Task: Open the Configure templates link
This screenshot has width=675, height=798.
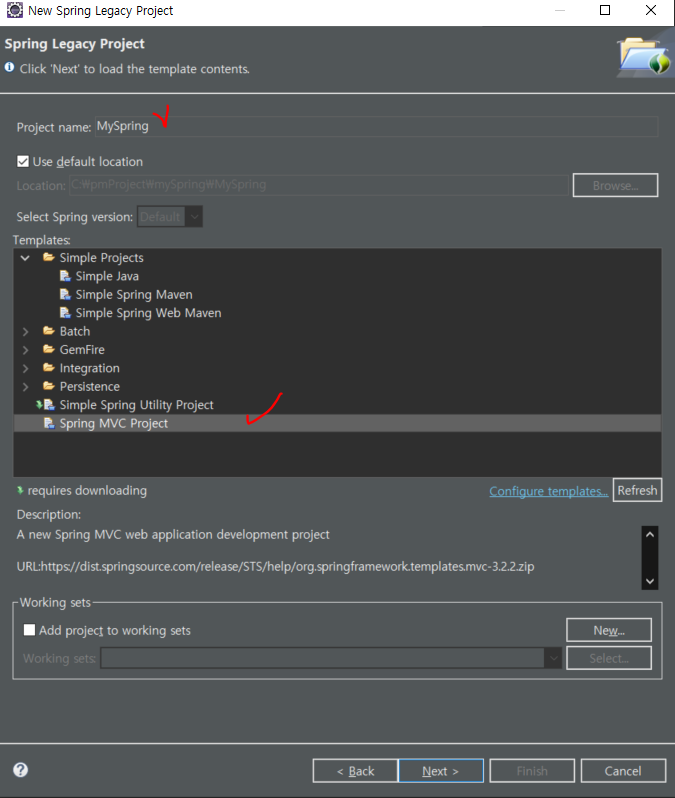Action: [x=548, y=491]
